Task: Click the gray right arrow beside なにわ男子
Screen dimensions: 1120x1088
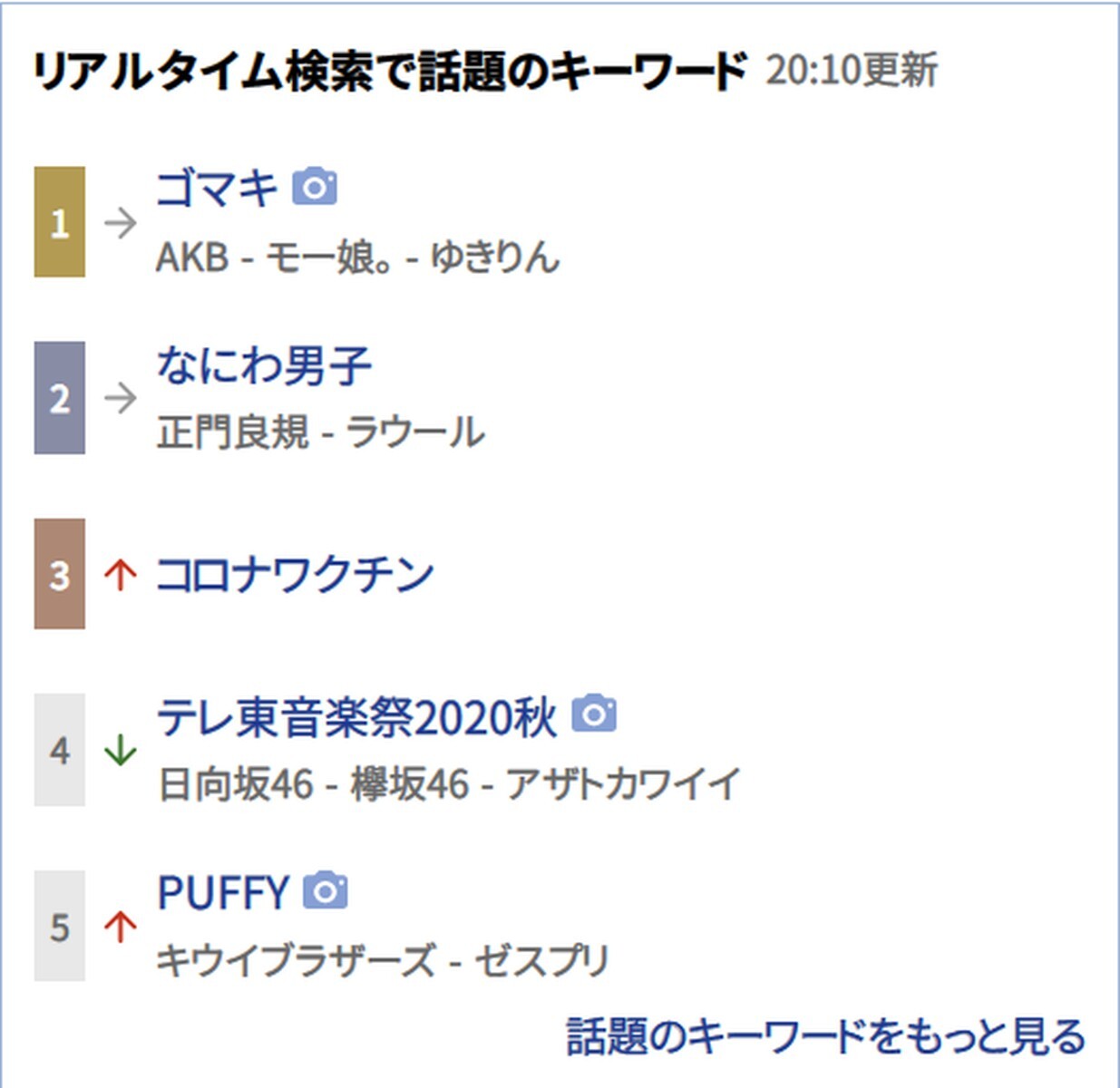Action: [x=120, y=398]
